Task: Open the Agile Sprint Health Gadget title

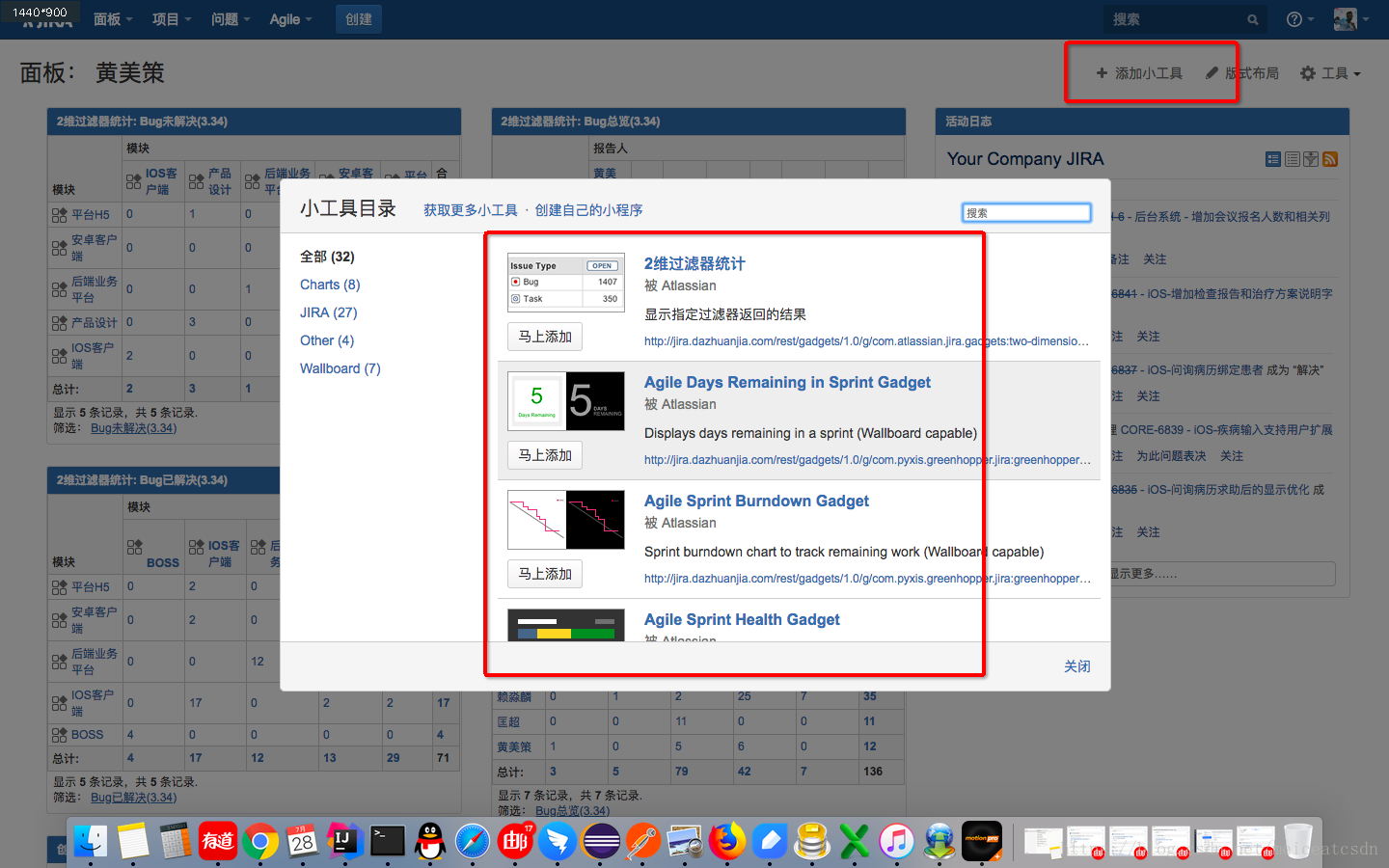Action: [742, 619]
